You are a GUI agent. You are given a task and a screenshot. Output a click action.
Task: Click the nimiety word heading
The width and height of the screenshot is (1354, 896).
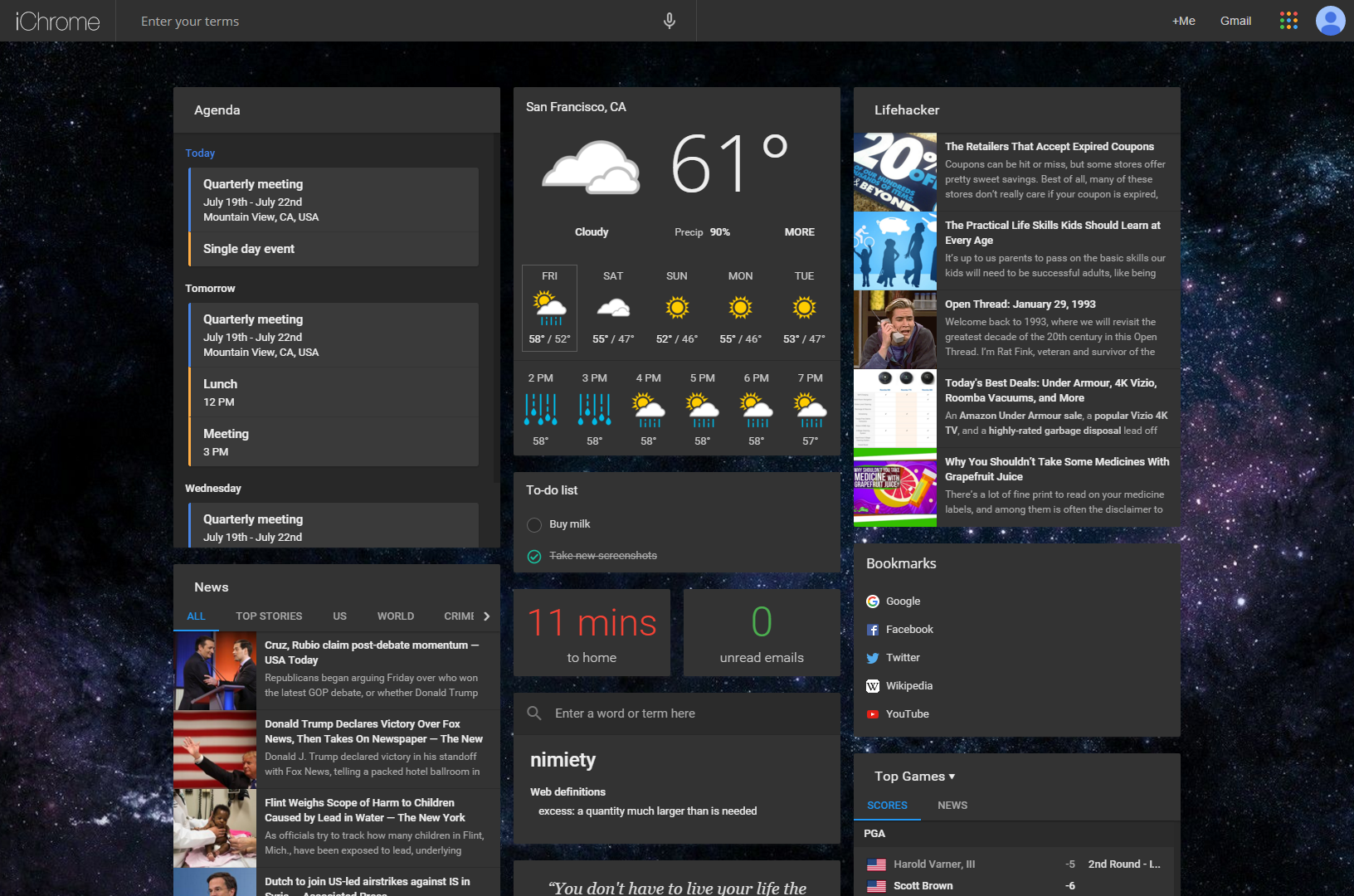(x=563, y=760)
